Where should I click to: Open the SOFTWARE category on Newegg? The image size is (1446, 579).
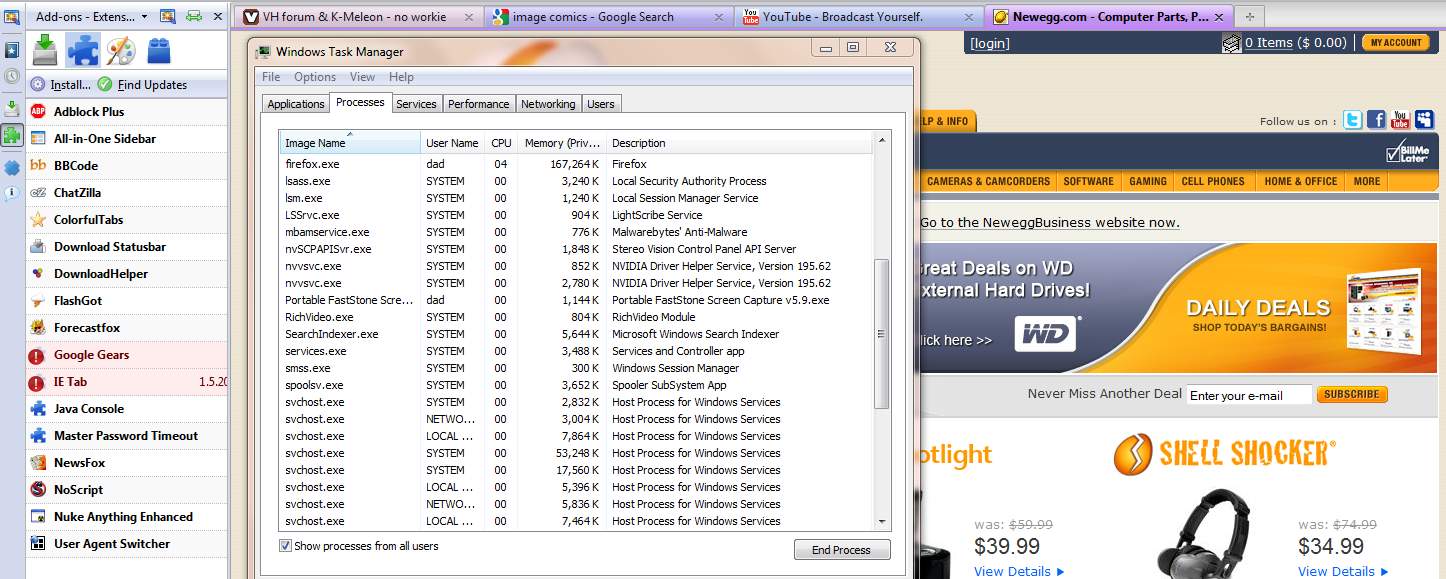point(1088,181)
